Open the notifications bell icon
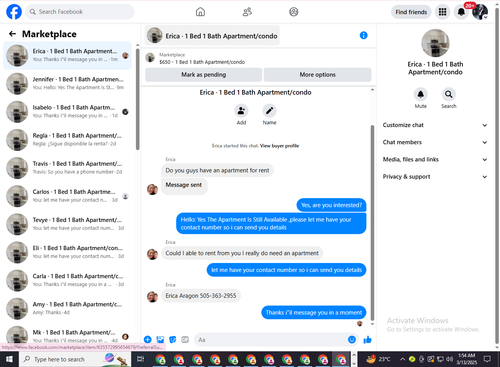This screenshot has width=500, height=367. pyautogui.click(x=461, y=12)
